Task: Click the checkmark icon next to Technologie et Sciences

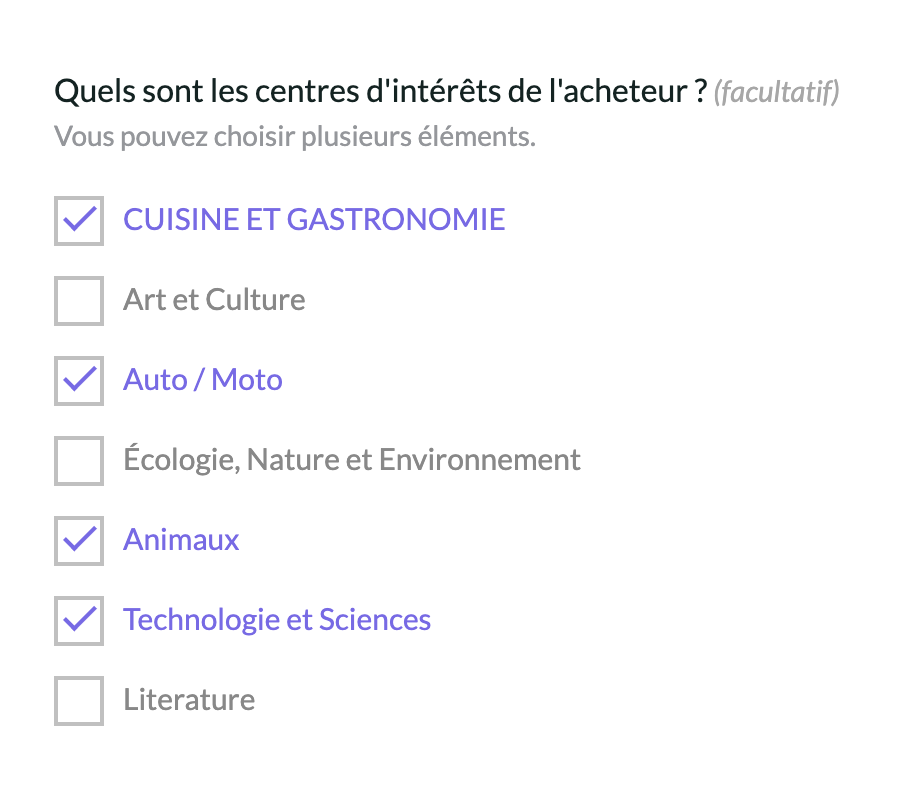Action: [79, 619]
